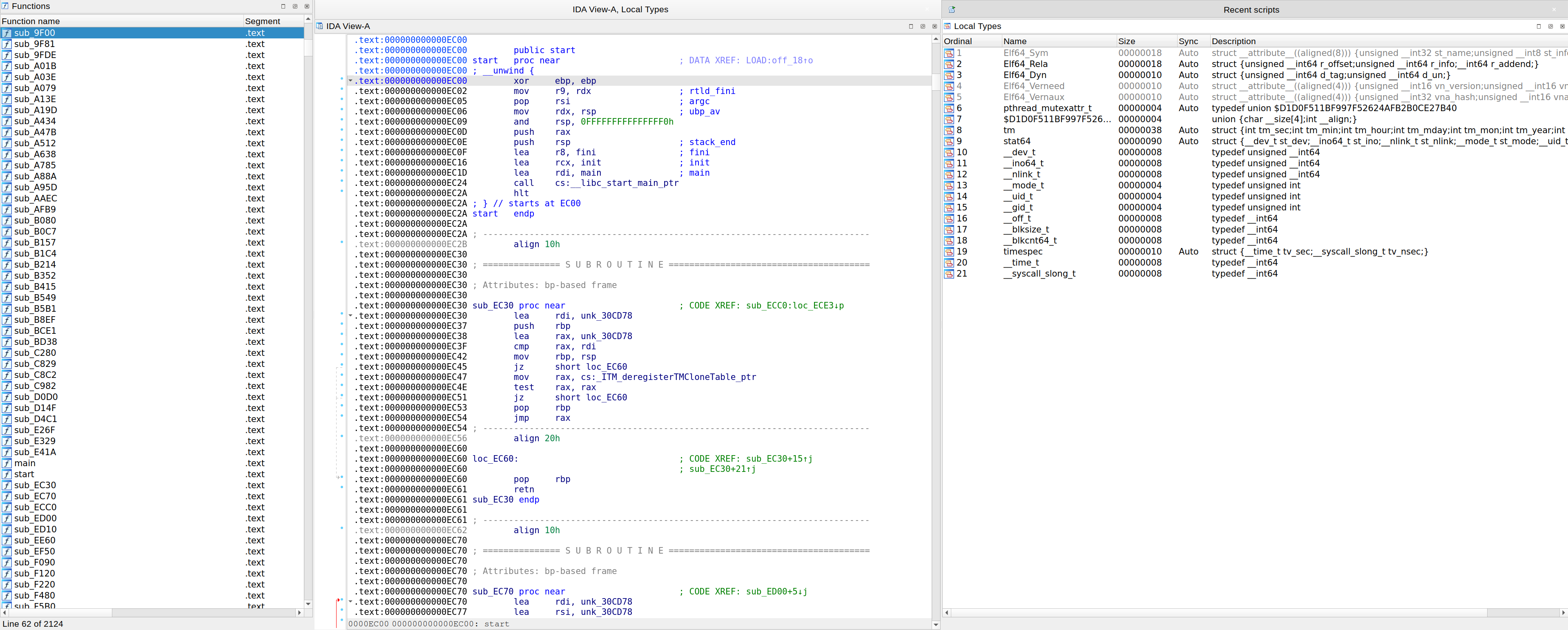The height and width of the screenshot is (630, 1568).
Task: Select the stat64 struct icon in Local Types
Action: point(949,141)
